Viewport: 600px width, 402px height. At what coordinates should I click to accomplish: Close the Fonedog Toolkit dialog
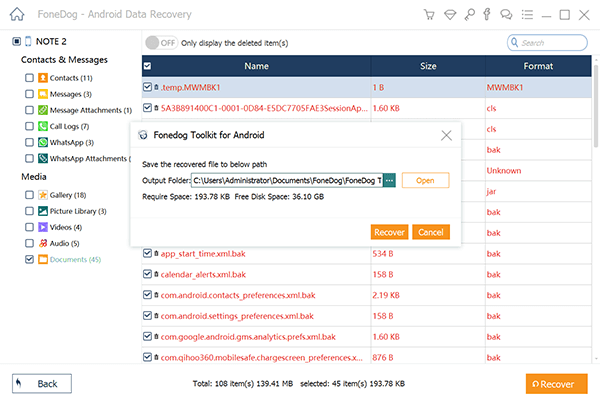(x=446, y=135)
